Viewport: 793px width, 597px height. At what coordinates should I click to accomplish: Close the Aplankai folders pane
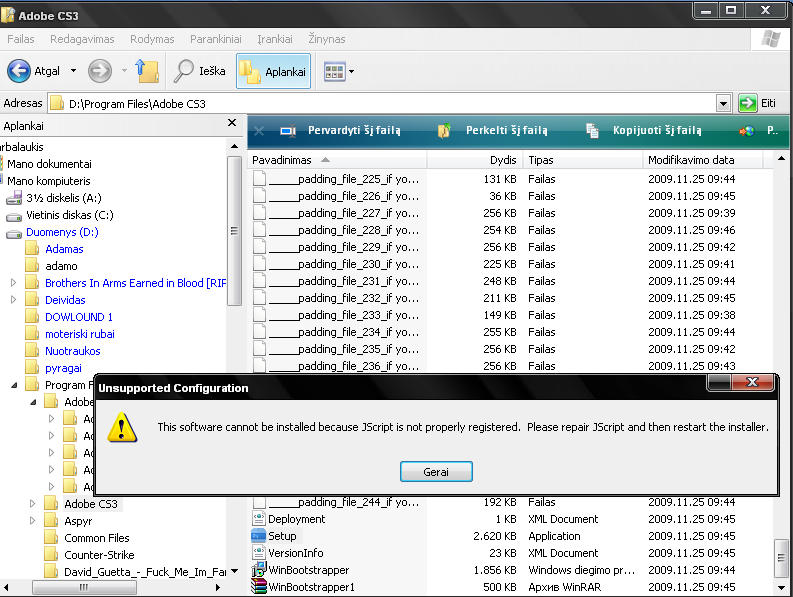(233, 126)
